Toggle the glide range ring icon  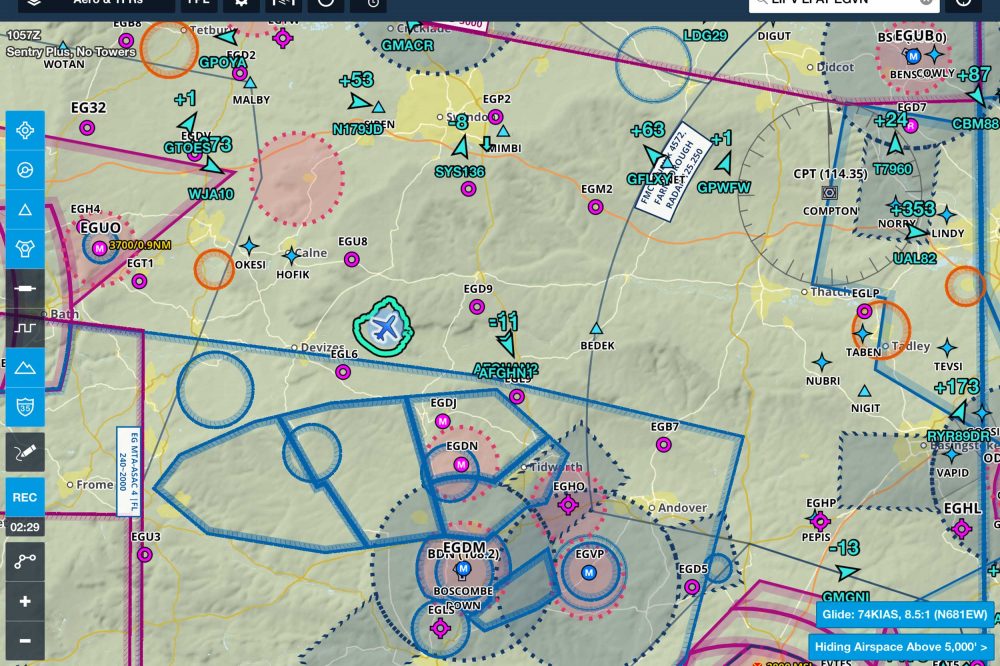tap(25, 249)
